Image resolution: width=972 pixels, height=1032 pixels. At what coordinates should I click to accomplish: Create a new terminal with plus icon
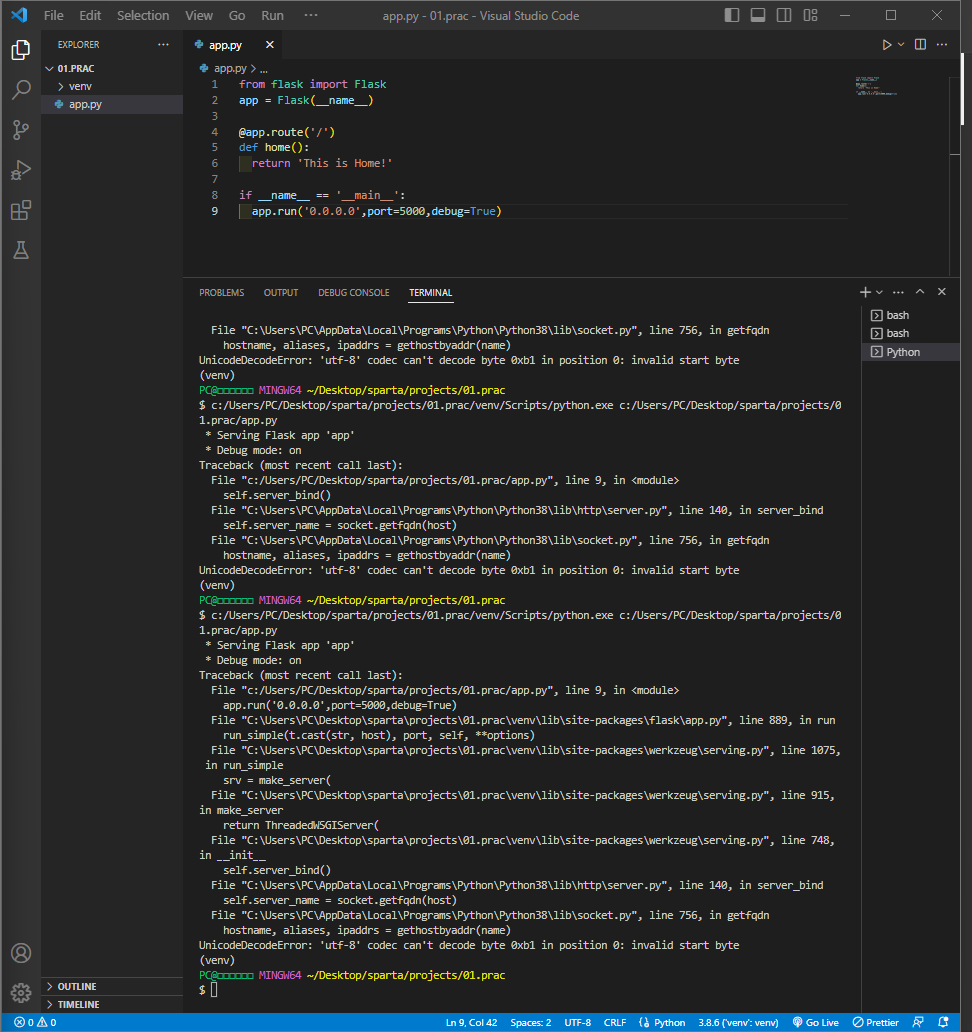(x=865, y=292)
